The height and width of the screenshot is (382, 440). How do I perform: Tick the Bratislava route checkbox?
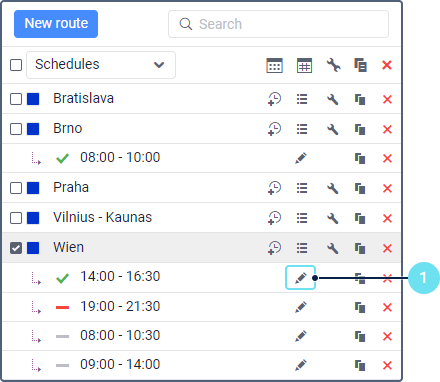coord(16,99)
